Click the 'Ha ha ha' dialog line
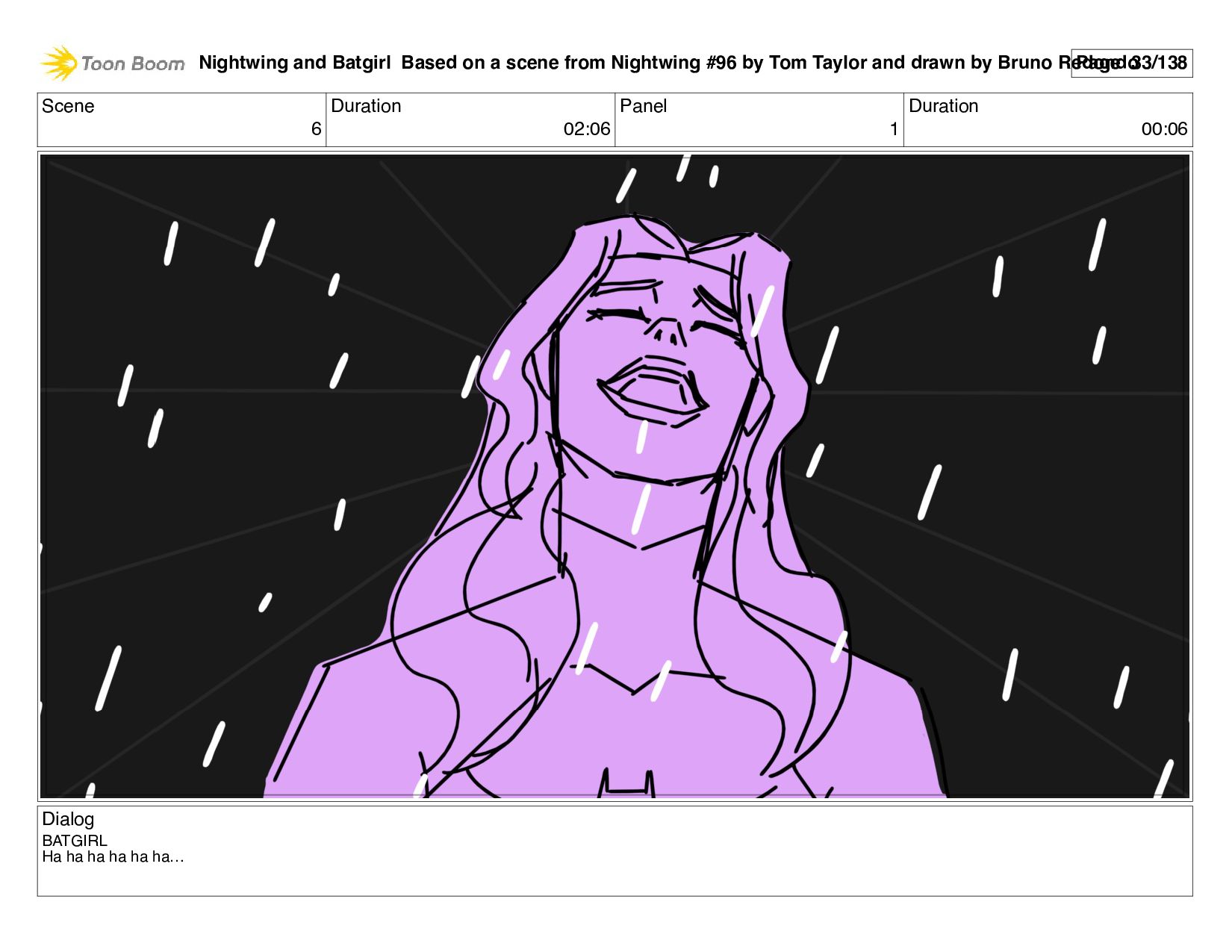The image size is (1232, 952). click(x=113, y=857)
